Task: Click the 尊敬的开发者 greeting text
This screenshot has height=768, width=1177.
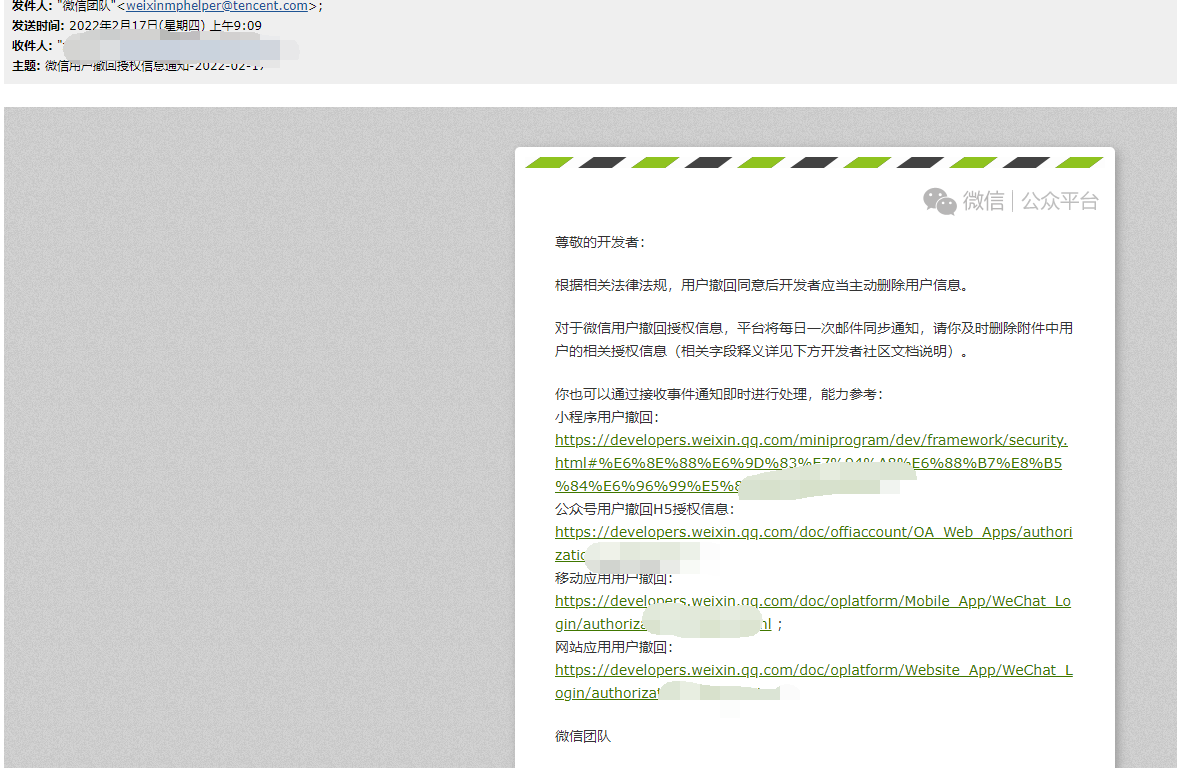Action: click(x=600, y=242)
